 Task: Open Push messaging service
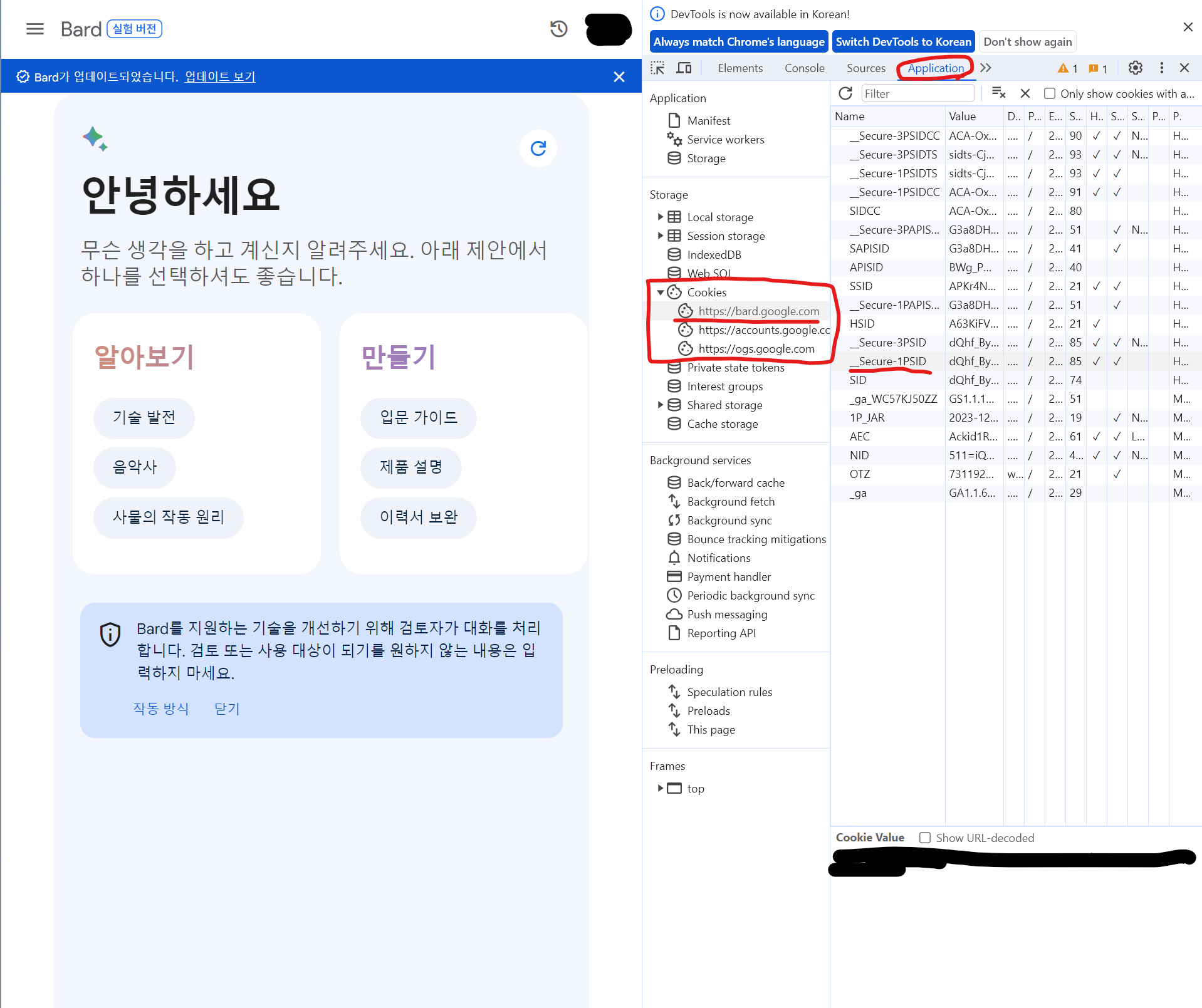(726, 614)
